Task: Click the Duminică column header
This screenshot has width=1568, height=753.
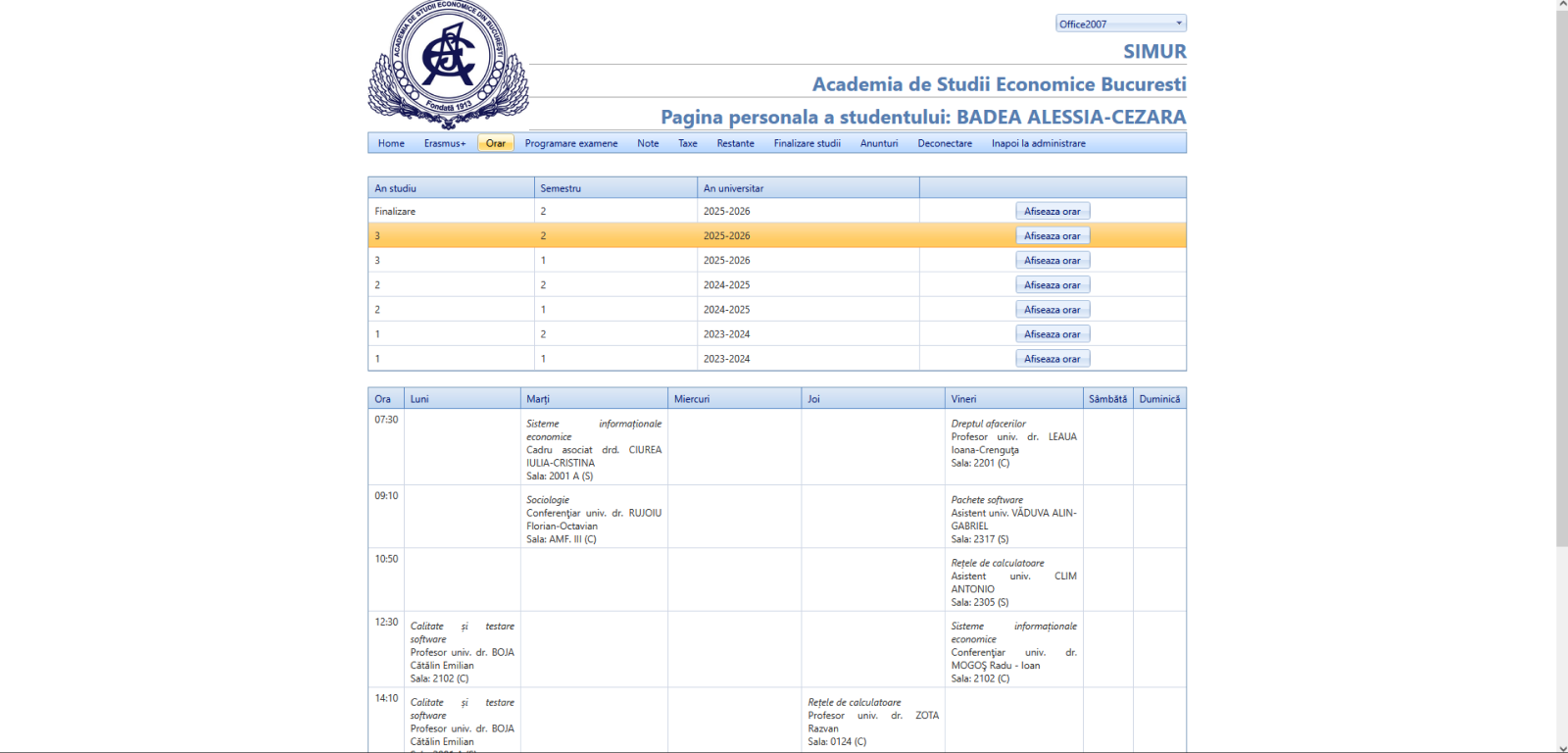Action: coord(1159,399)
